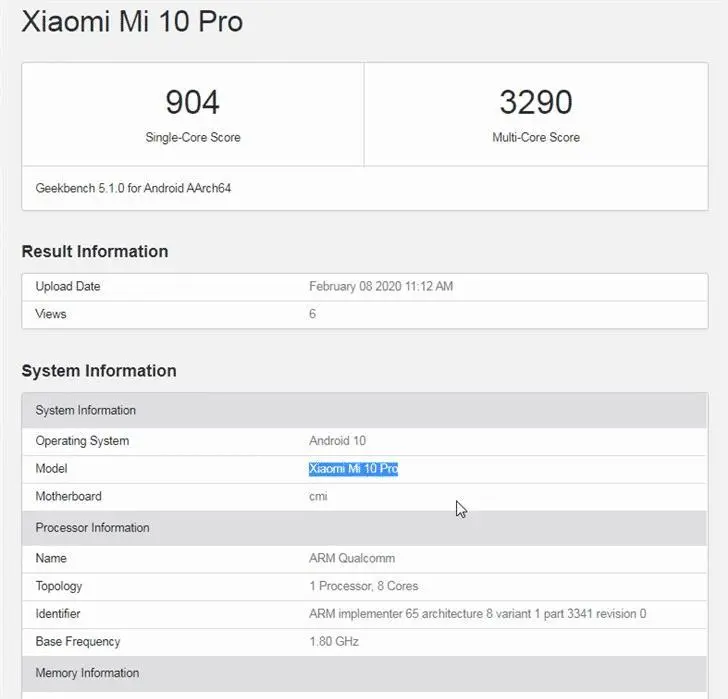Click the upload date value February 08 2020
728x699 pixels.
[x=381, y=286]
